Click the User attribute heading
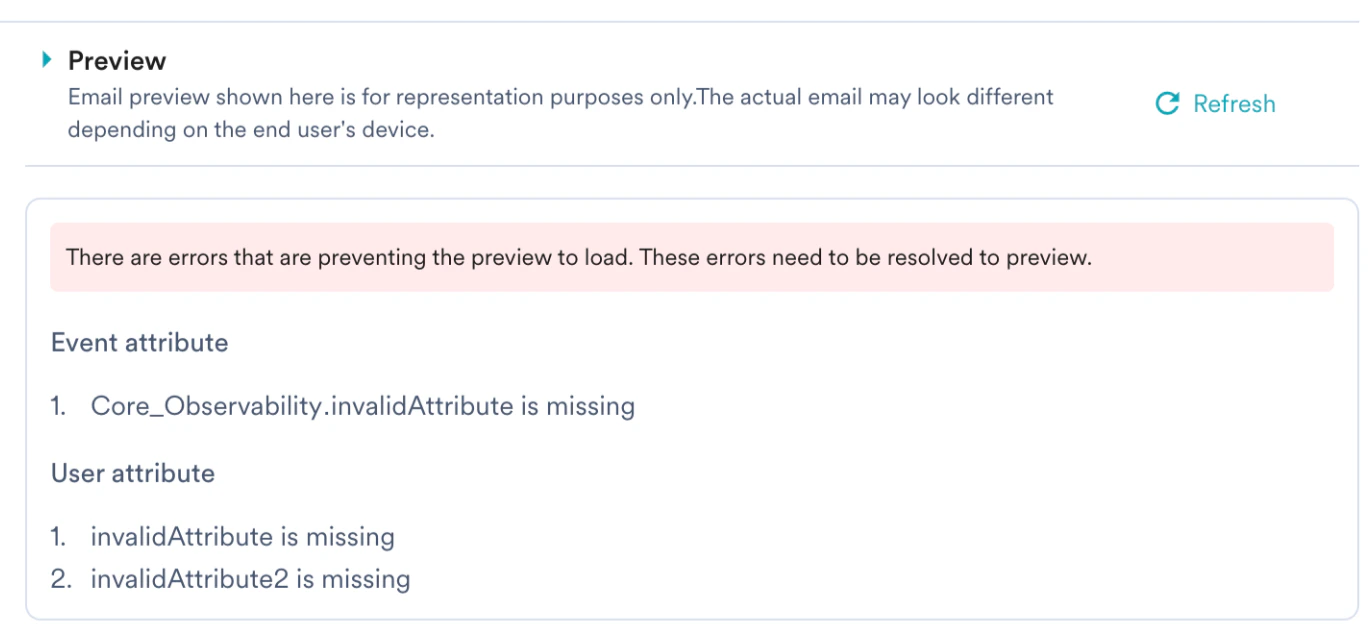The height and width of the screenshot is (640, 1372). coord(134,473)
